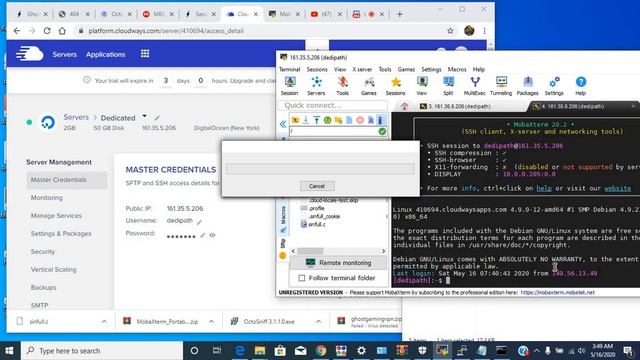This screenshot has width=640, height=360.
Task: Open Windows Start menu
Action: point(9,351)
